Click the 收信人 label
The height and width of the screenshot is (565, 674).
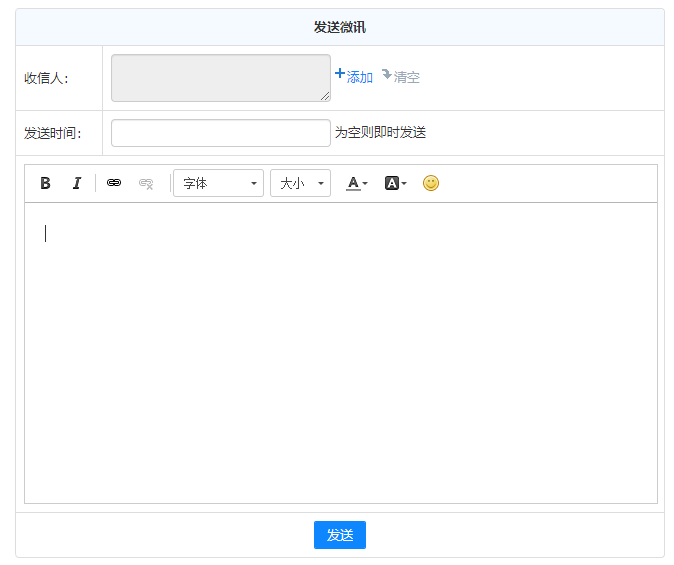pos(46,78)
